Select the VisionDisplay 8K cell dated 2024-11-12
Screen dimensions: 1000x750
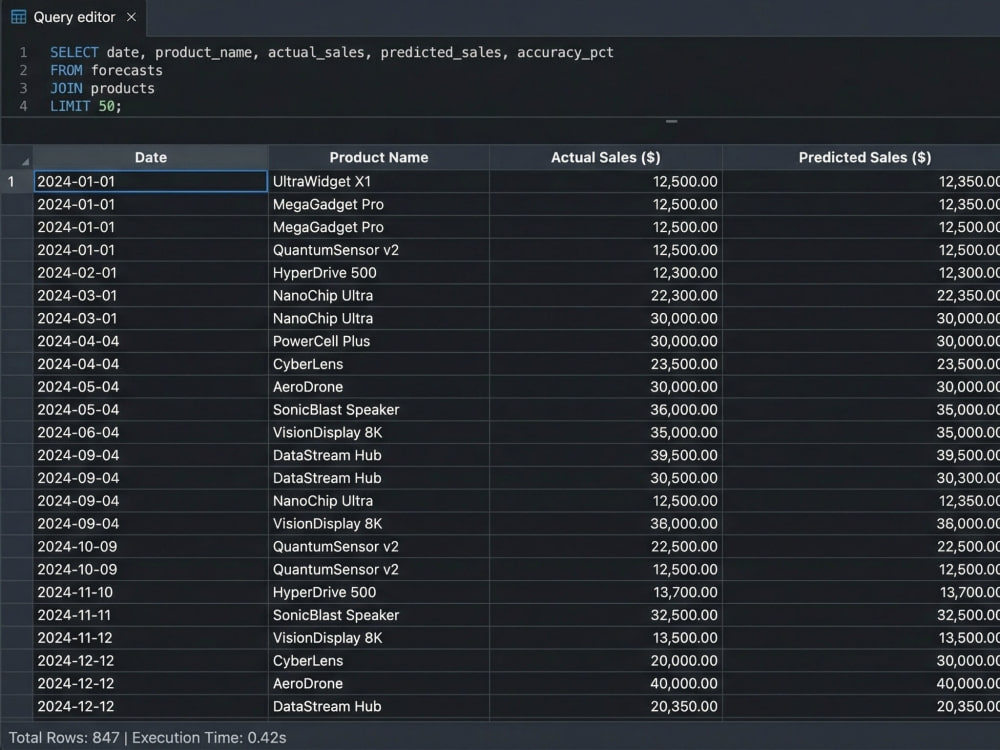[x=379, y=638]
